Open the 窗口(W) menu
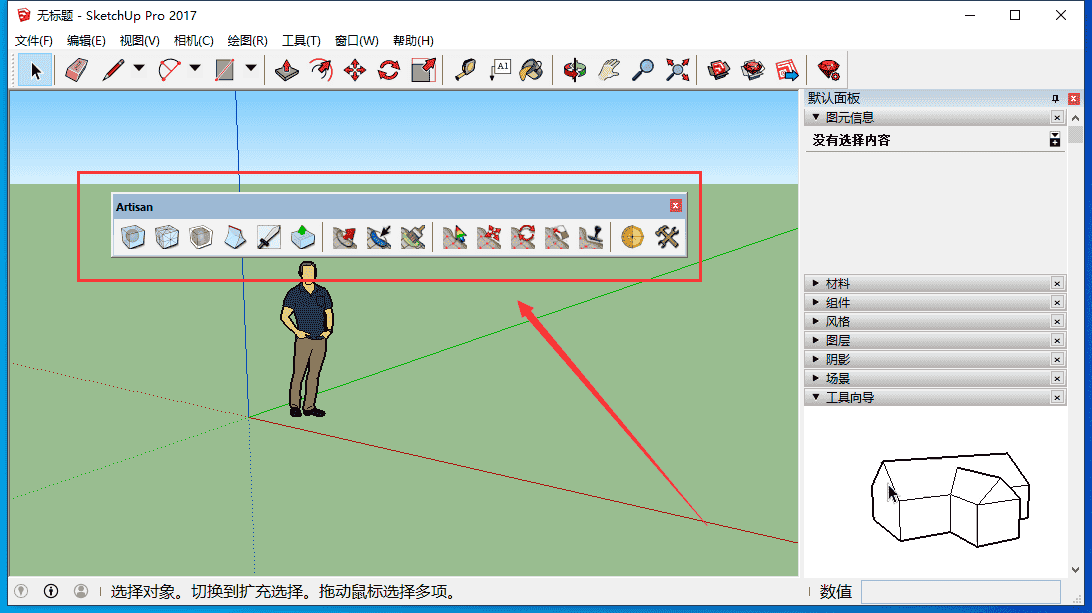The height and width of the screenshot is (613, 1092). coord(357,40)
